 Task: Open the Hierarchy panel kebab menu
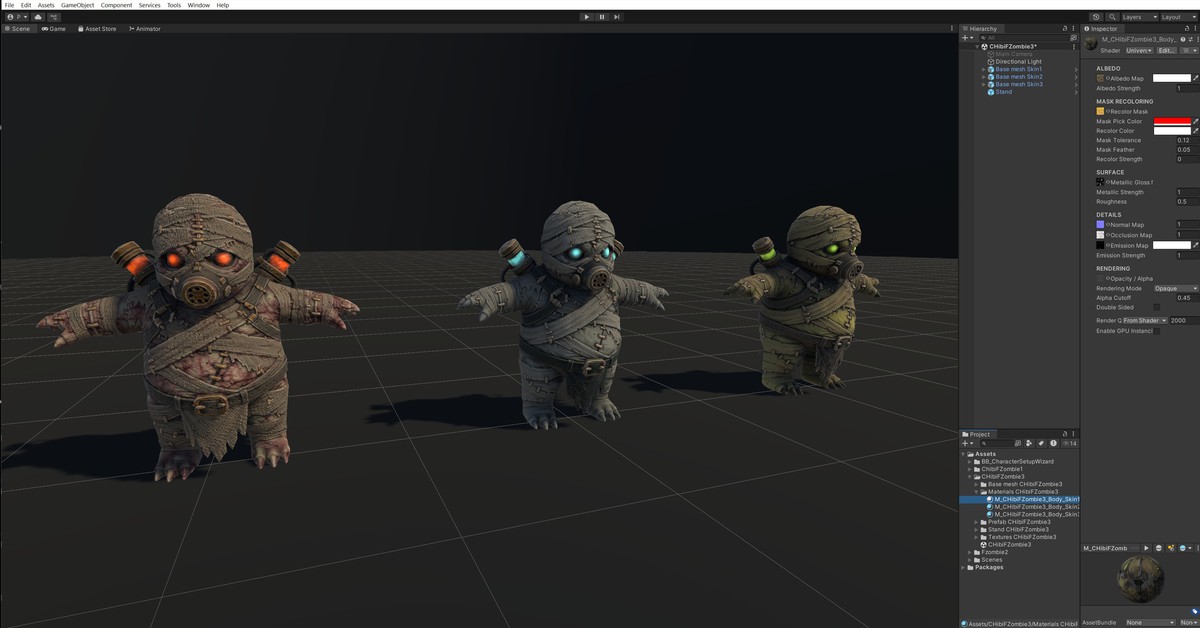tap(1073, 29)
